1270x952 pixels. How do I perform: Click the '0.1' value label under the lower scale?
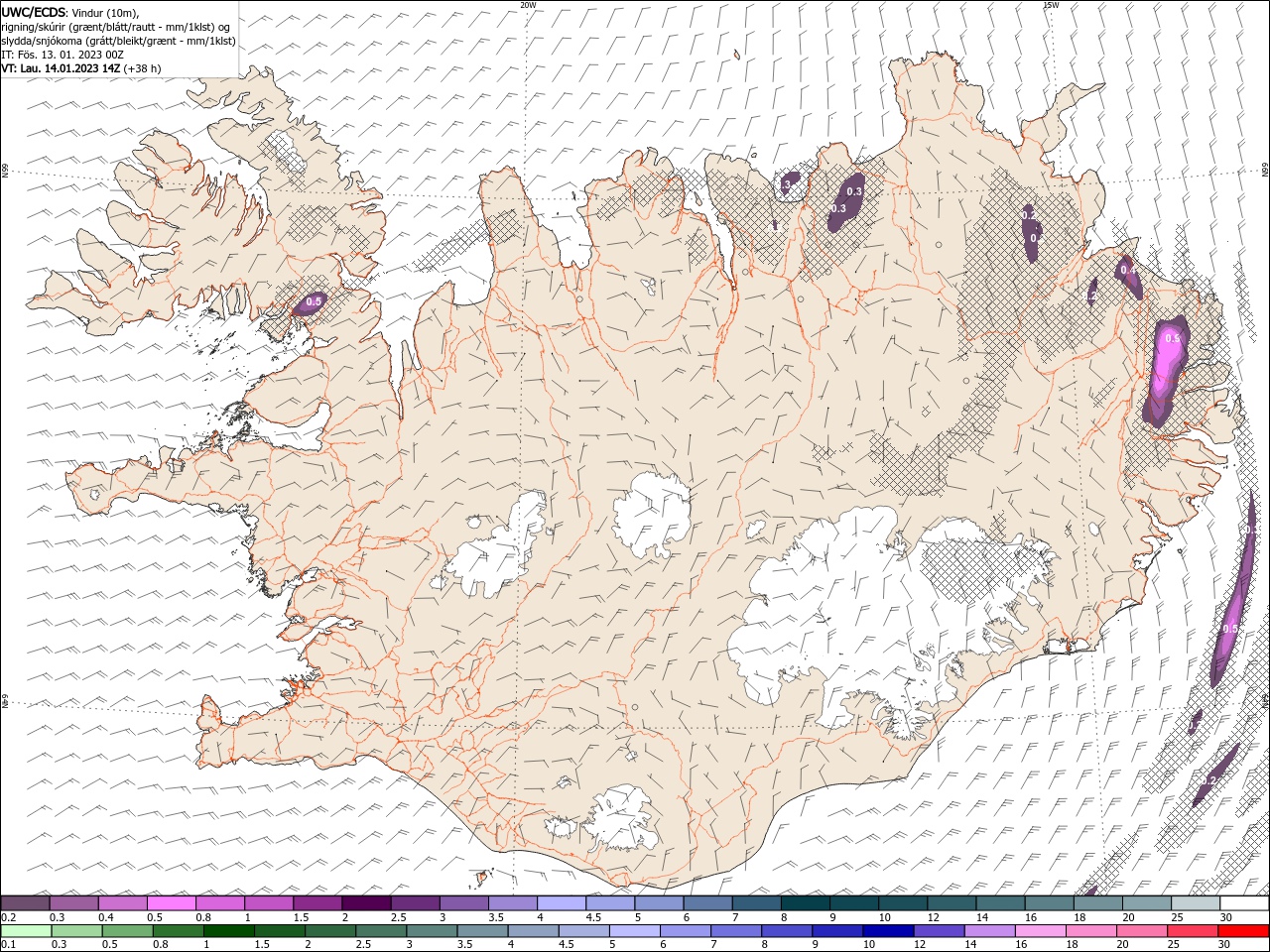tap(8, 945)
